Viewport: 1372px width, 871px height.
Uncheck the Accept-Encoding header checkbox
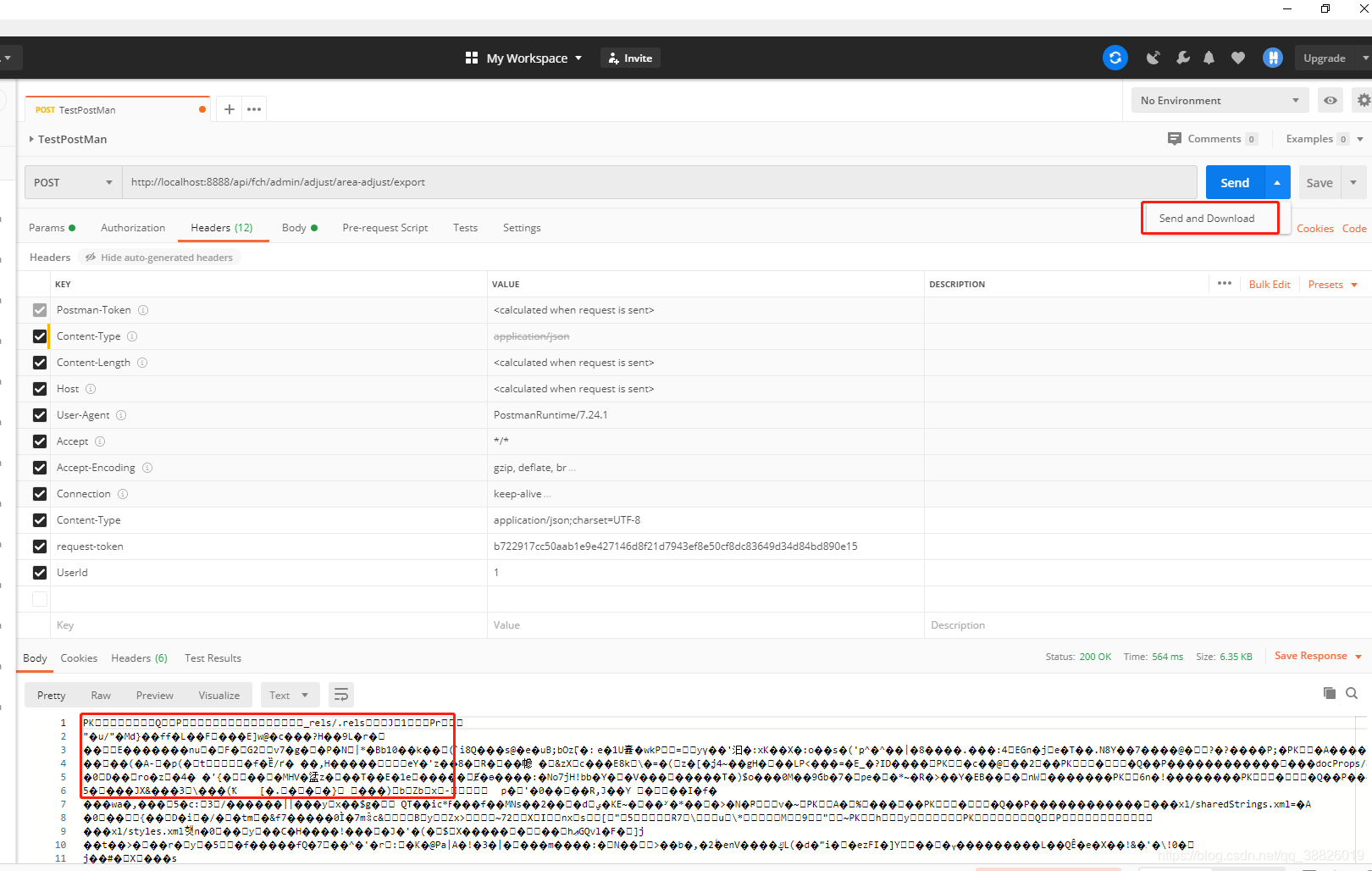40,468
